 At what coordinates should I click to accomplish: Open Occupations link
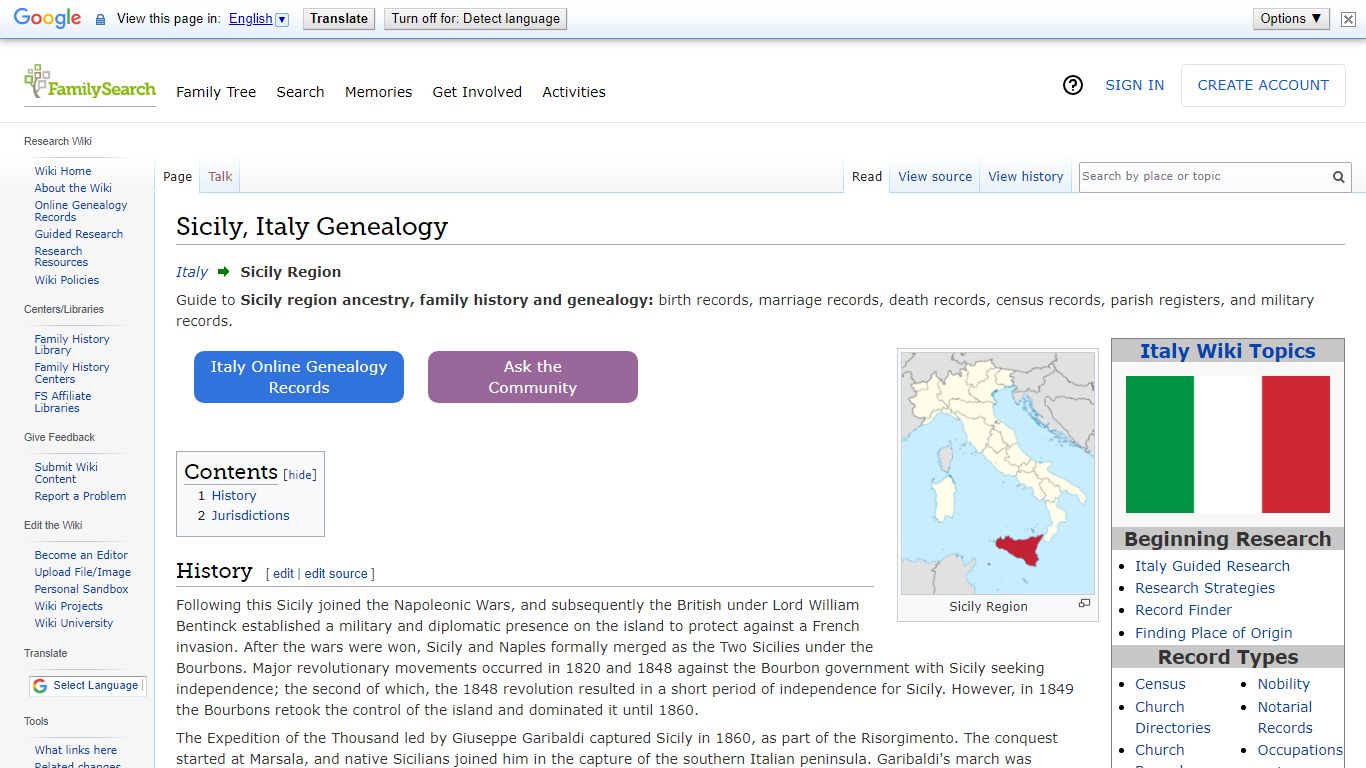(1300, 750)
